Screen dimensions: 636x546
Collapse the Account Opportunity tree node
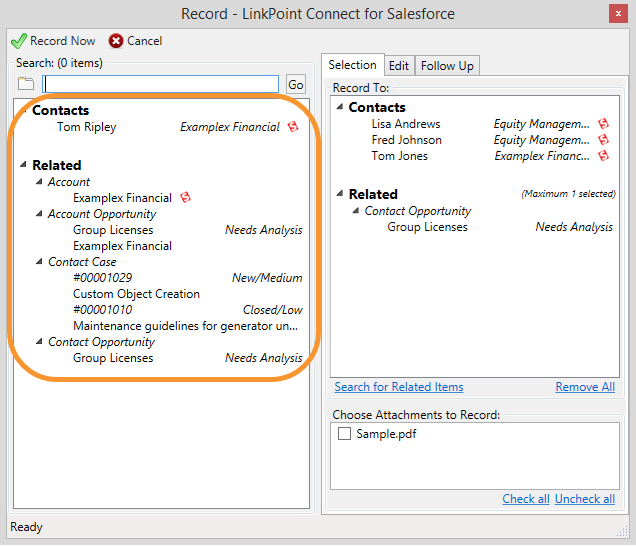point(39,214)
